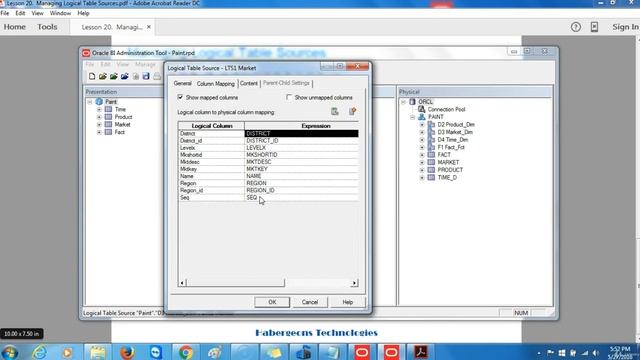Click right scroll arrow of the mapping grid
The image size is (640, 360).
[x=354, y=282]
